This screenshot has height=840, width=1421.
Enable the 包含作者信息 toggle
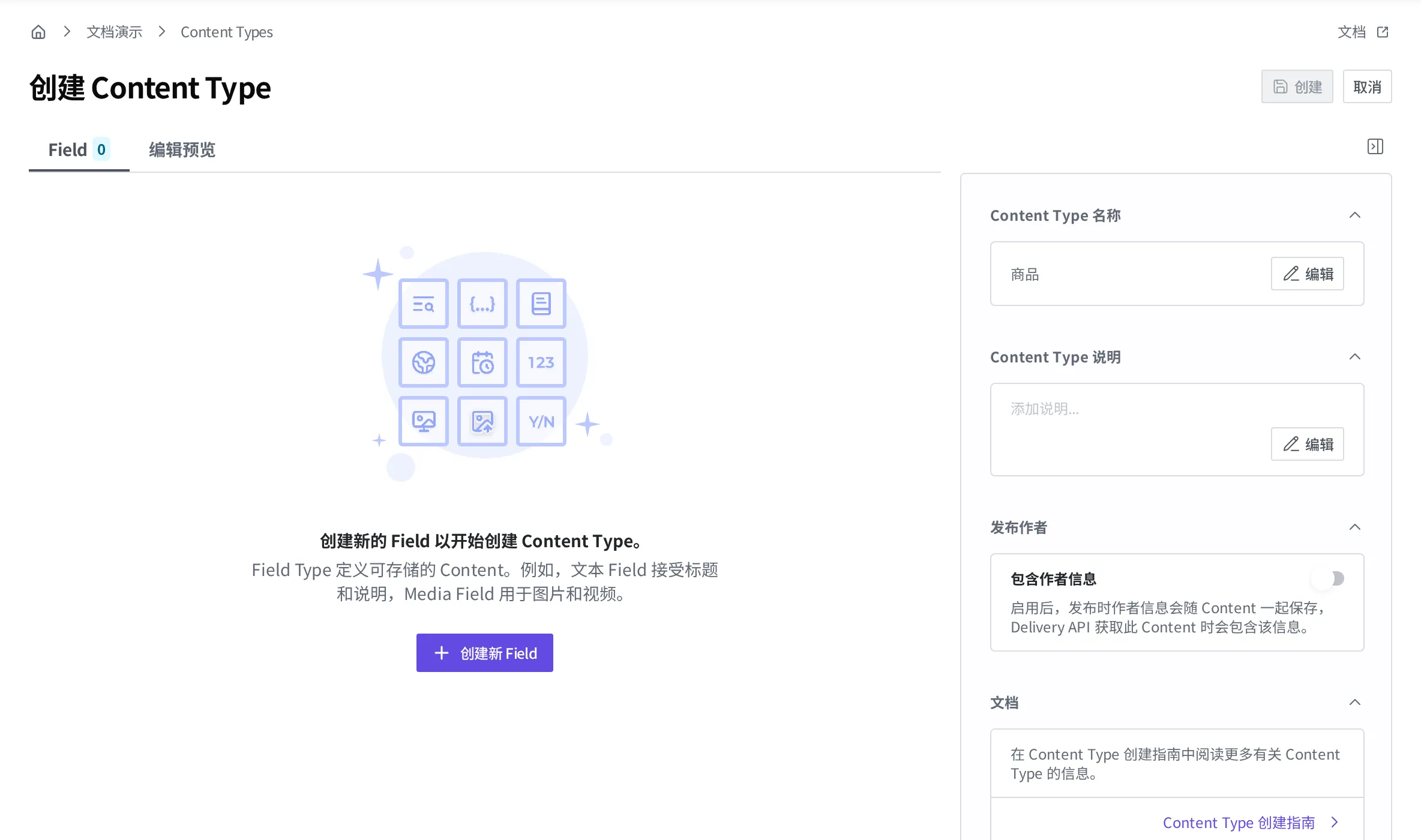1328,578
